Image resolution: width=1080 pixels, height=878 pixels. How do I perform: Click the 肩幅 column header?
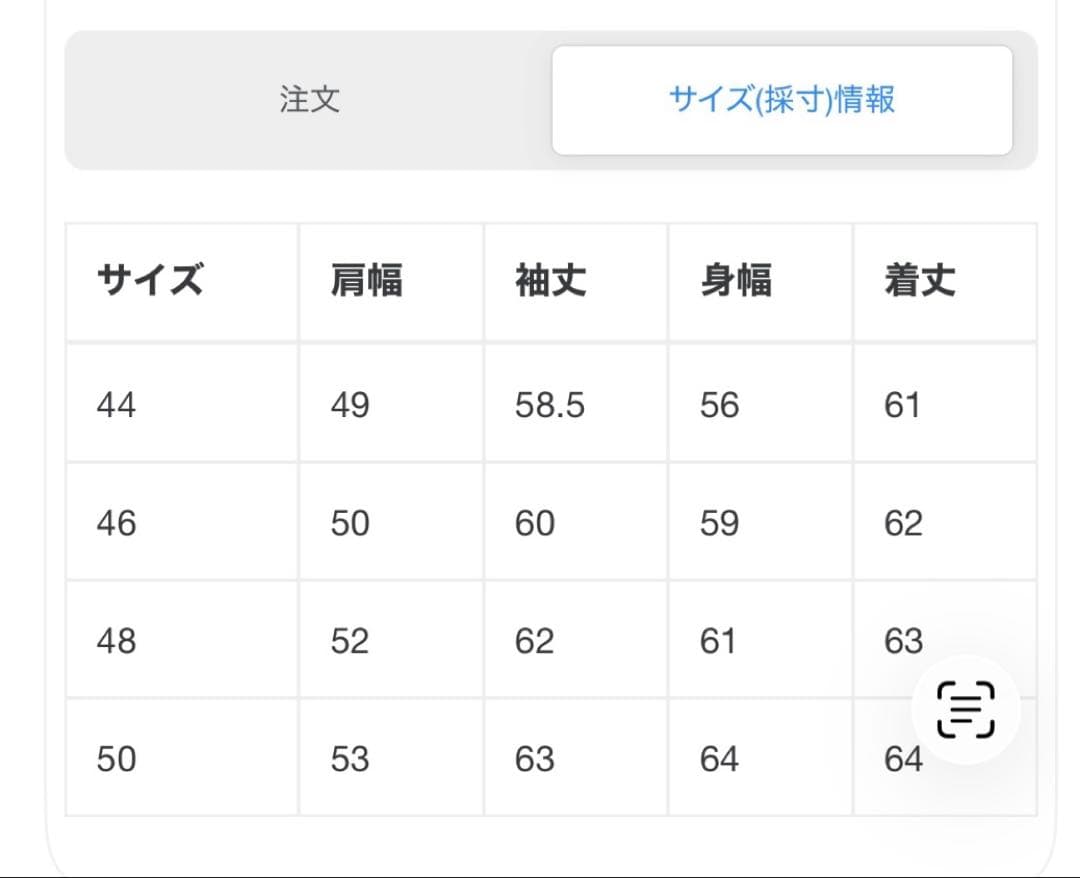coord(367,281)
